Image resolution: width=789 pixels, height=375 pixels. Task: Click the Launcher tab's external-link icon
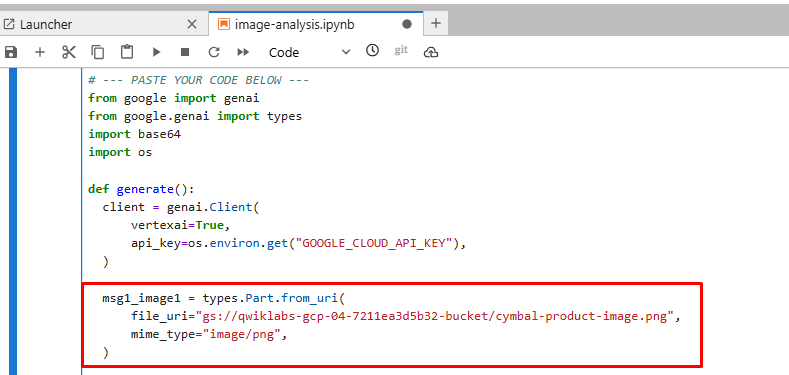coord(9,24)
